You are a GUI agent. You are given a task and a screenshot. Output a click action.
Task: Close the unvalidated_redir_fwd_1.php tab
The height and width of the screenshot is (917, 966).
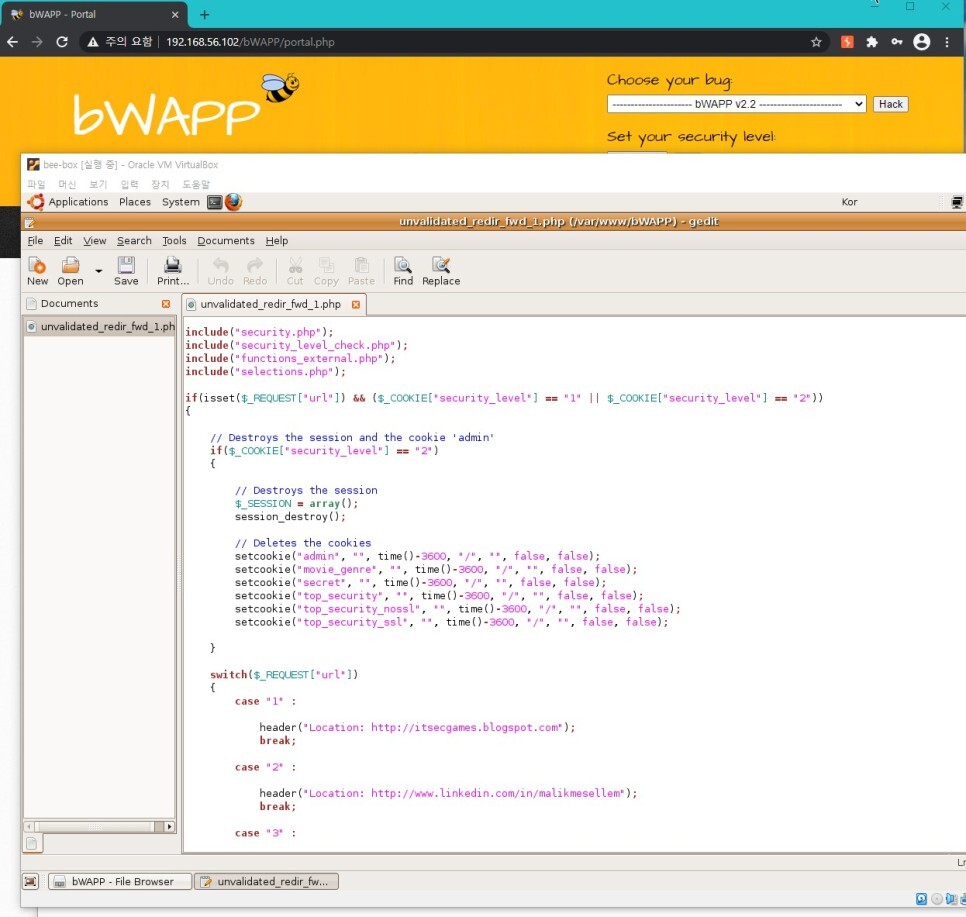pyautogui.click(x=355, y=304)
